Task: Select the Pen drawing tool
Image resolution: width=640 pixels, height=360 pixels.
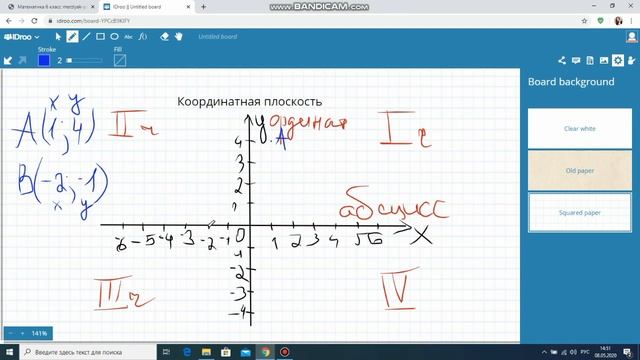Action: click(x=72, y=37)
